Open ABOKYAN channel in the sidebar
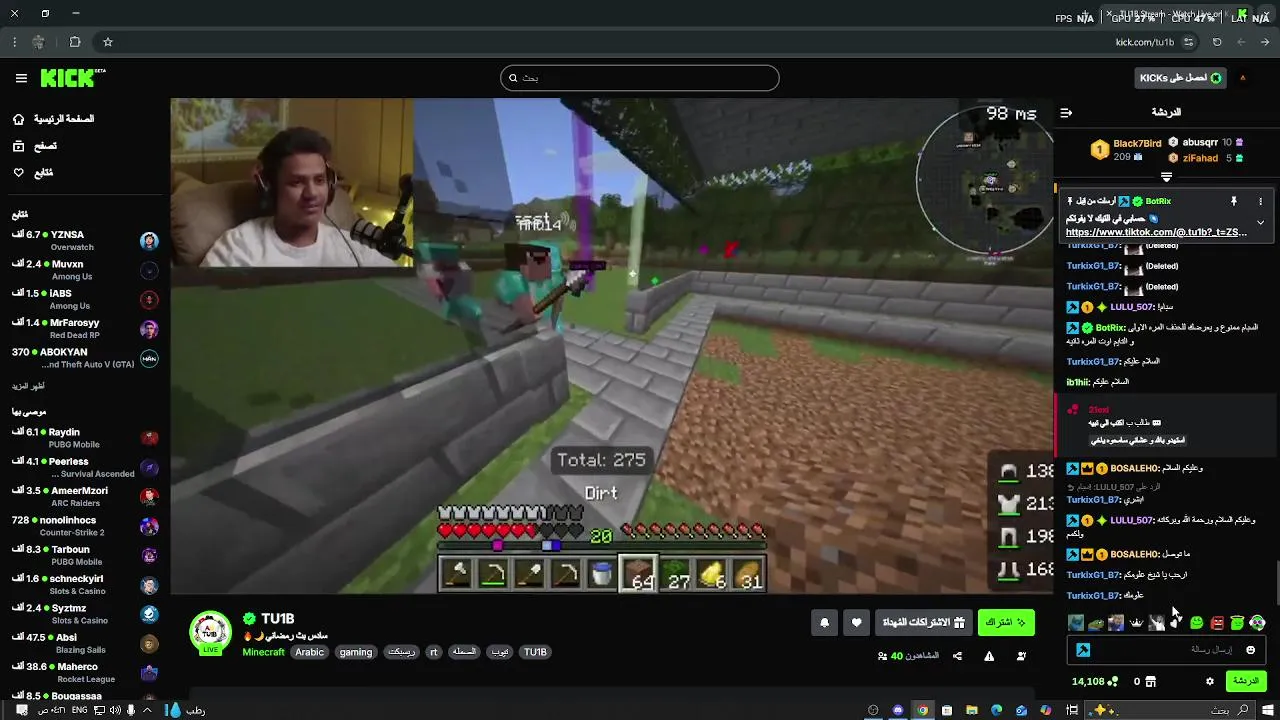The height and width of the screenshot is (720, 1280). (x=85, y=358)
